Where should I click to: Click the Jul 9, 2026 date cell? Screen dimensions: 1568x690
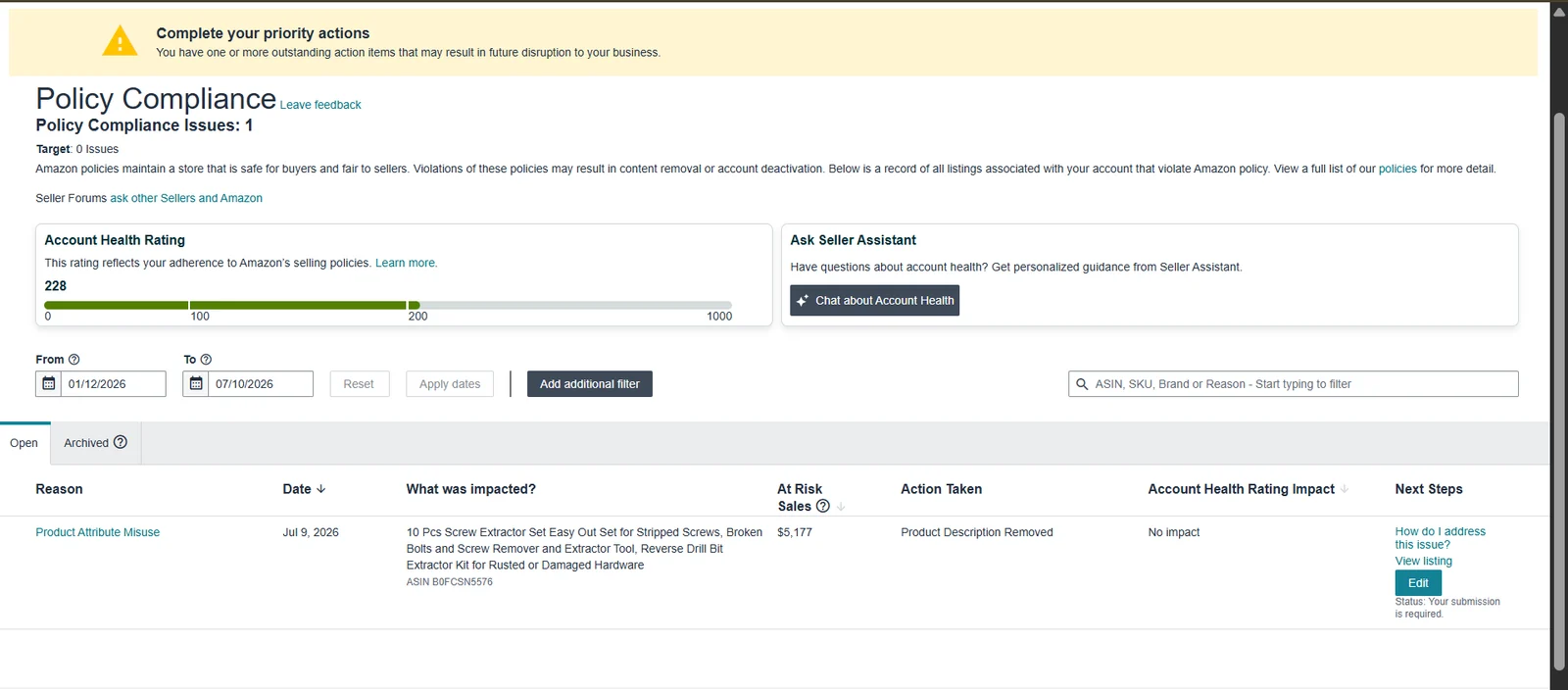[x=311, y=532]
